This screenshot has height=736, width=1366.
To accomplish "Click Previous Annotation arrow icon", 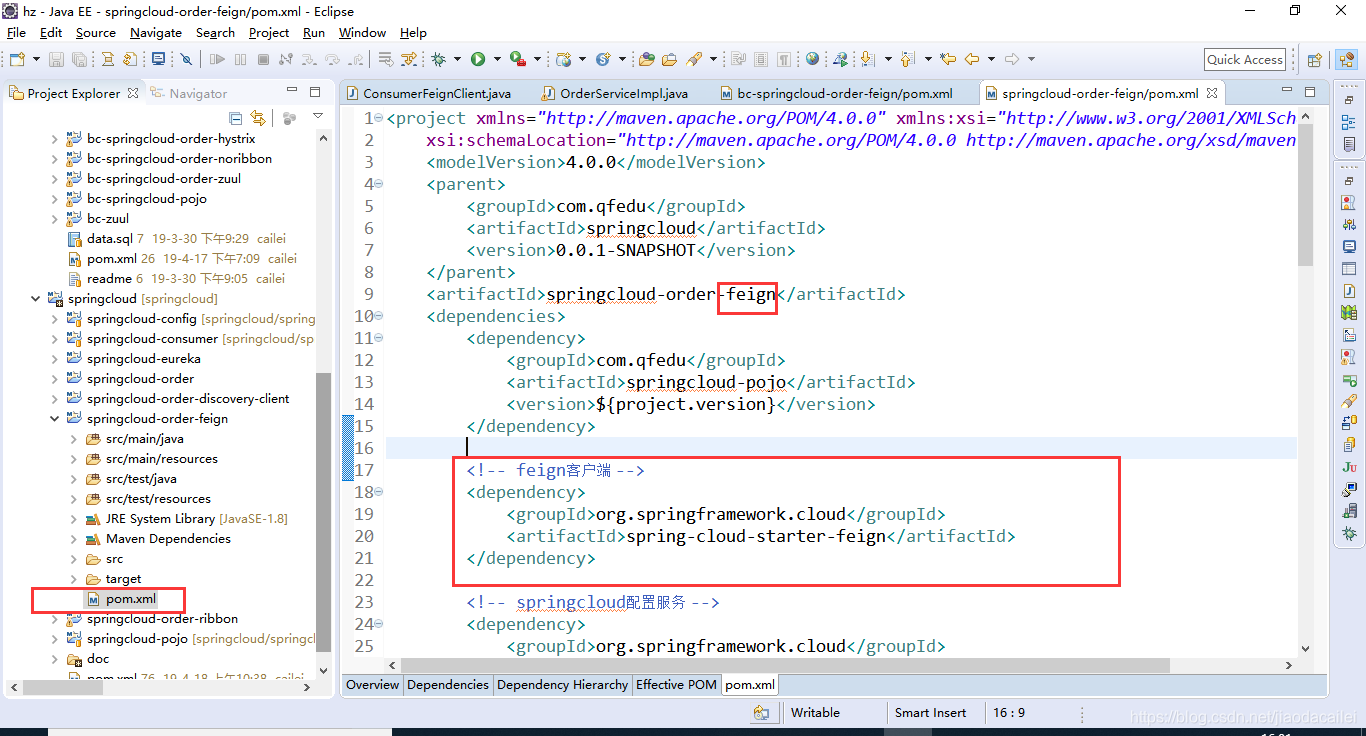I will click(x=907, y=60).
